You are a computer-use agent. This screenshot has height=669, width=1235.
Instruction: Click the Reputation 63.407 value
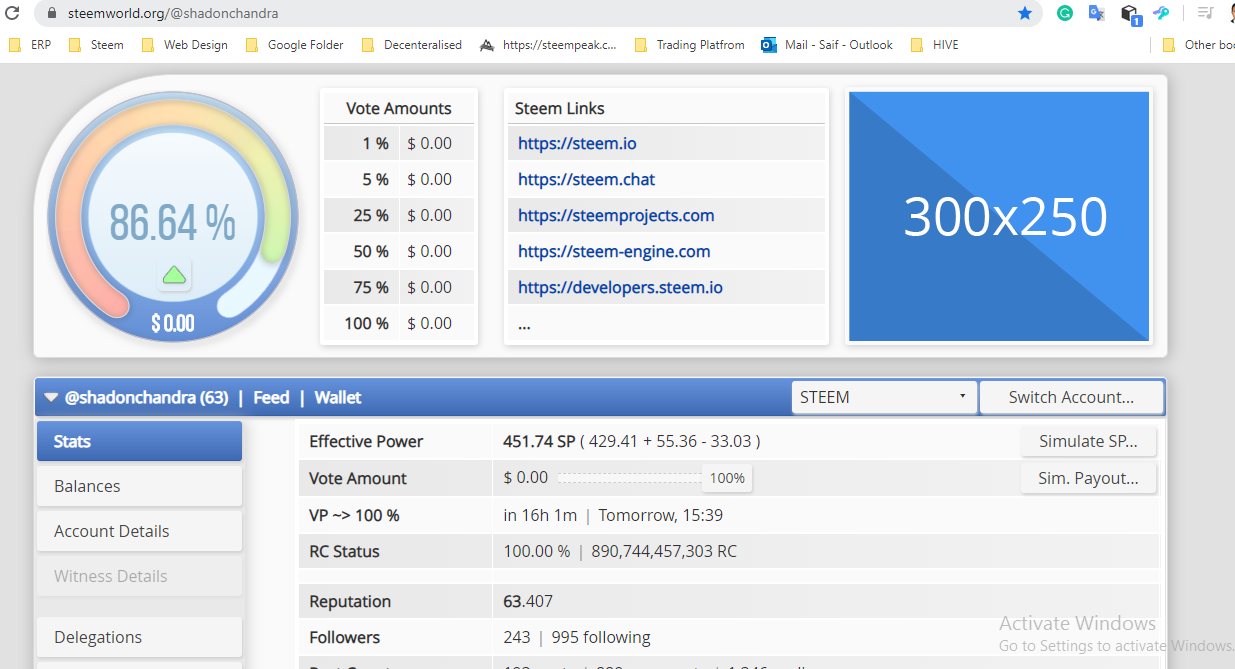point(528,601)
